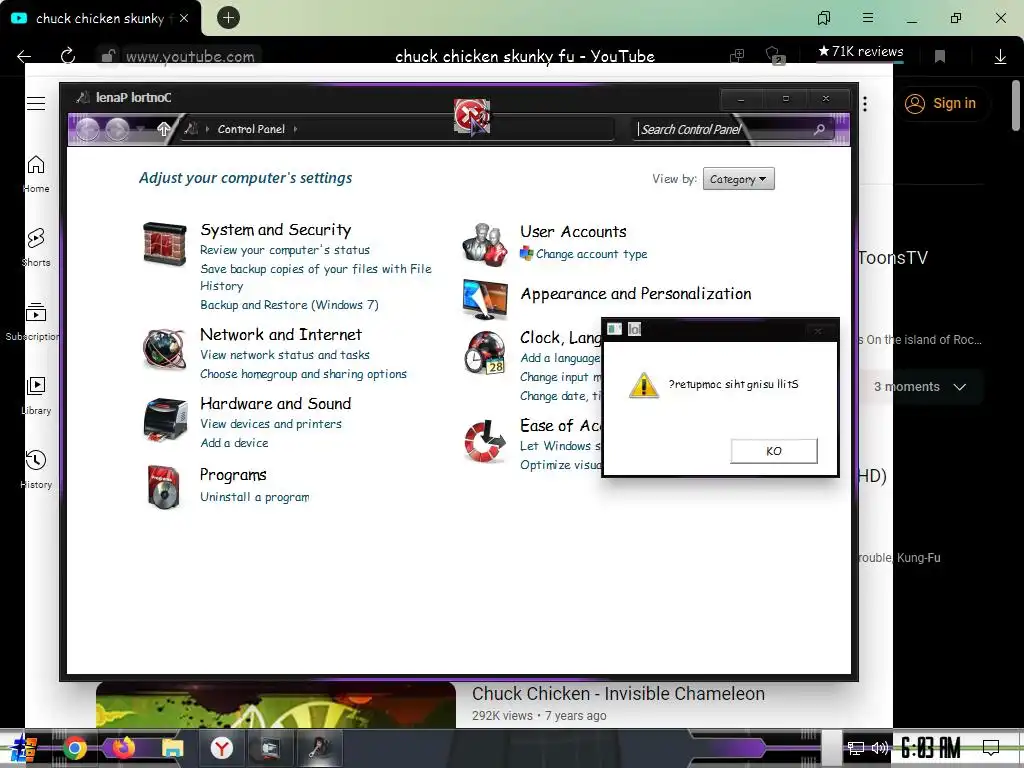Screen dimensions: 1024x768
Task: Click the YouTube page vertical scrollbar
Action: [x=1016, y=104]
